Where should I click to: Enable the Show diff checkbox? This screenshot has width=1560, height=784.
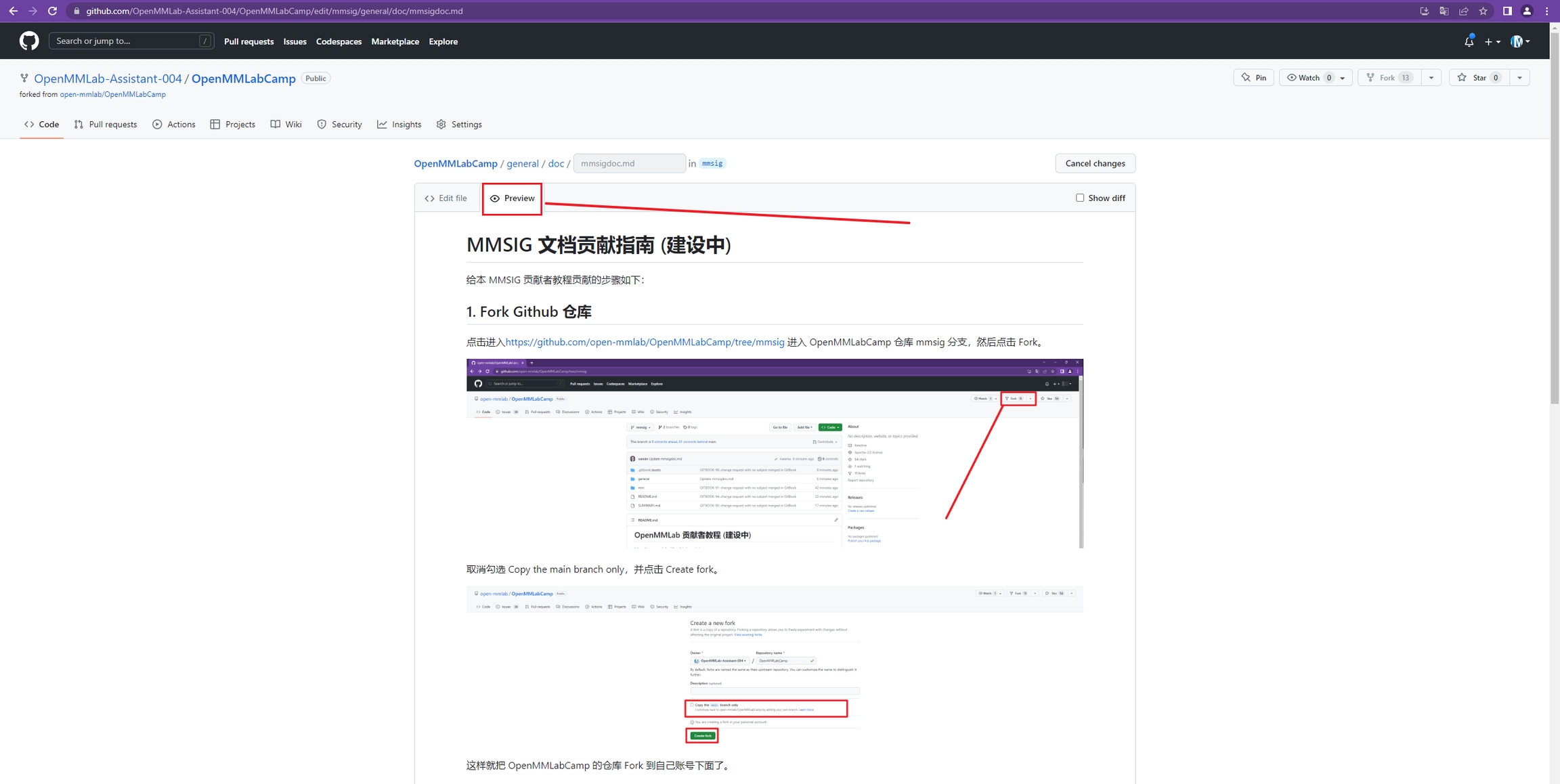[x=1080, y=198]
